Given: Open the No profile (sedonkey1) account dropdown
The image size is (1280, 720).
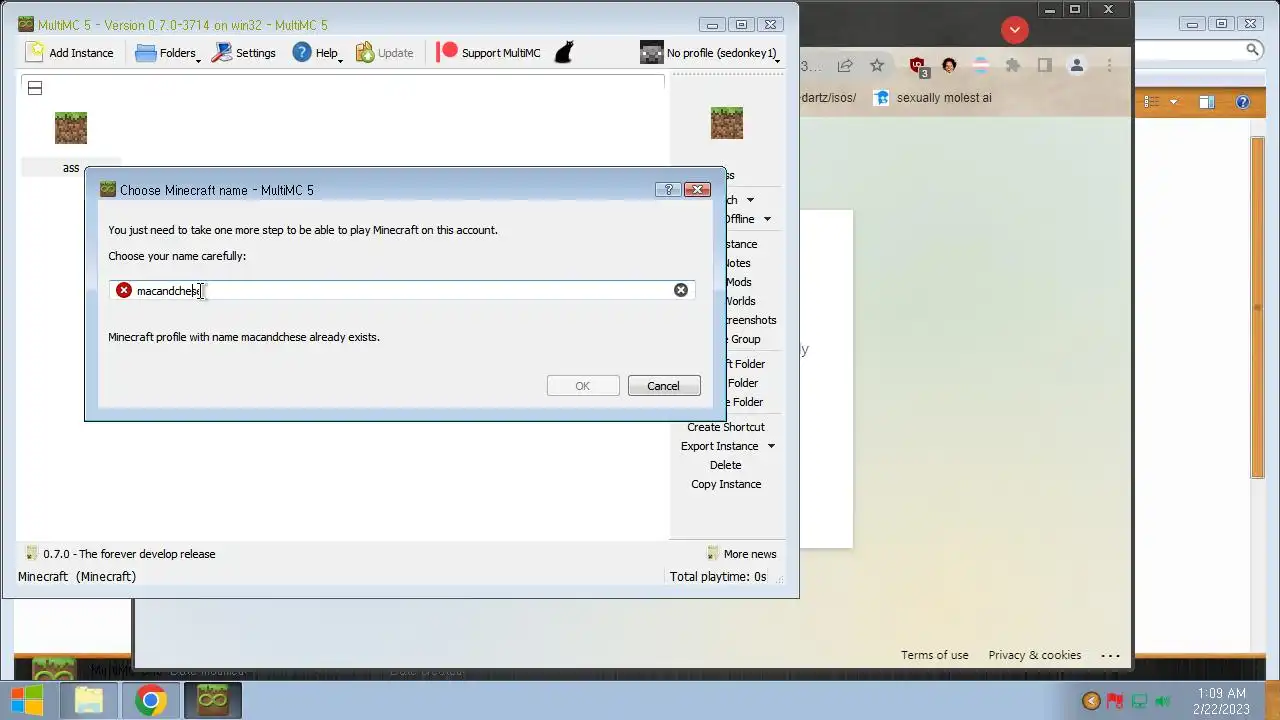Looking at the screenshot, I should (710, 53).
